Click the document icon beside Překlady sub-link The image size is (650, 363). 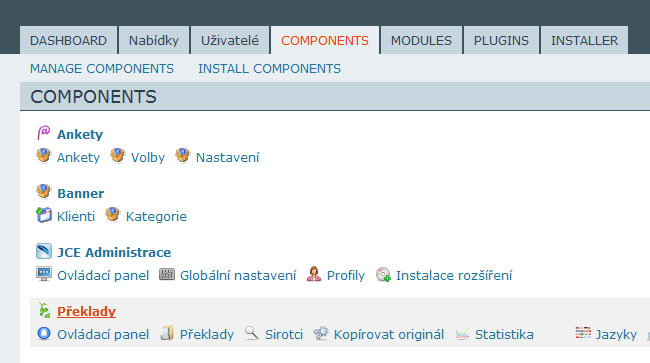(x=167, y=333)
